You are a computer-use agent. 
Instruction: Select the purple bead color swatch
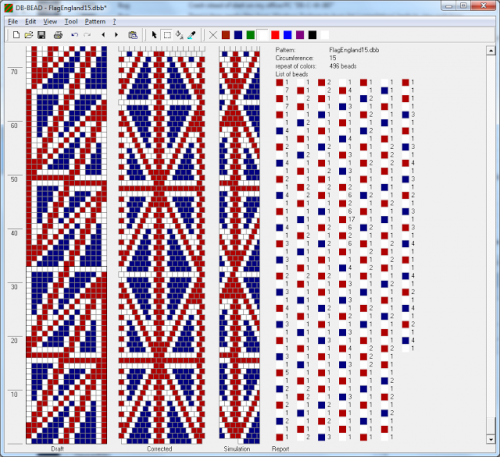tap(300, 35)
